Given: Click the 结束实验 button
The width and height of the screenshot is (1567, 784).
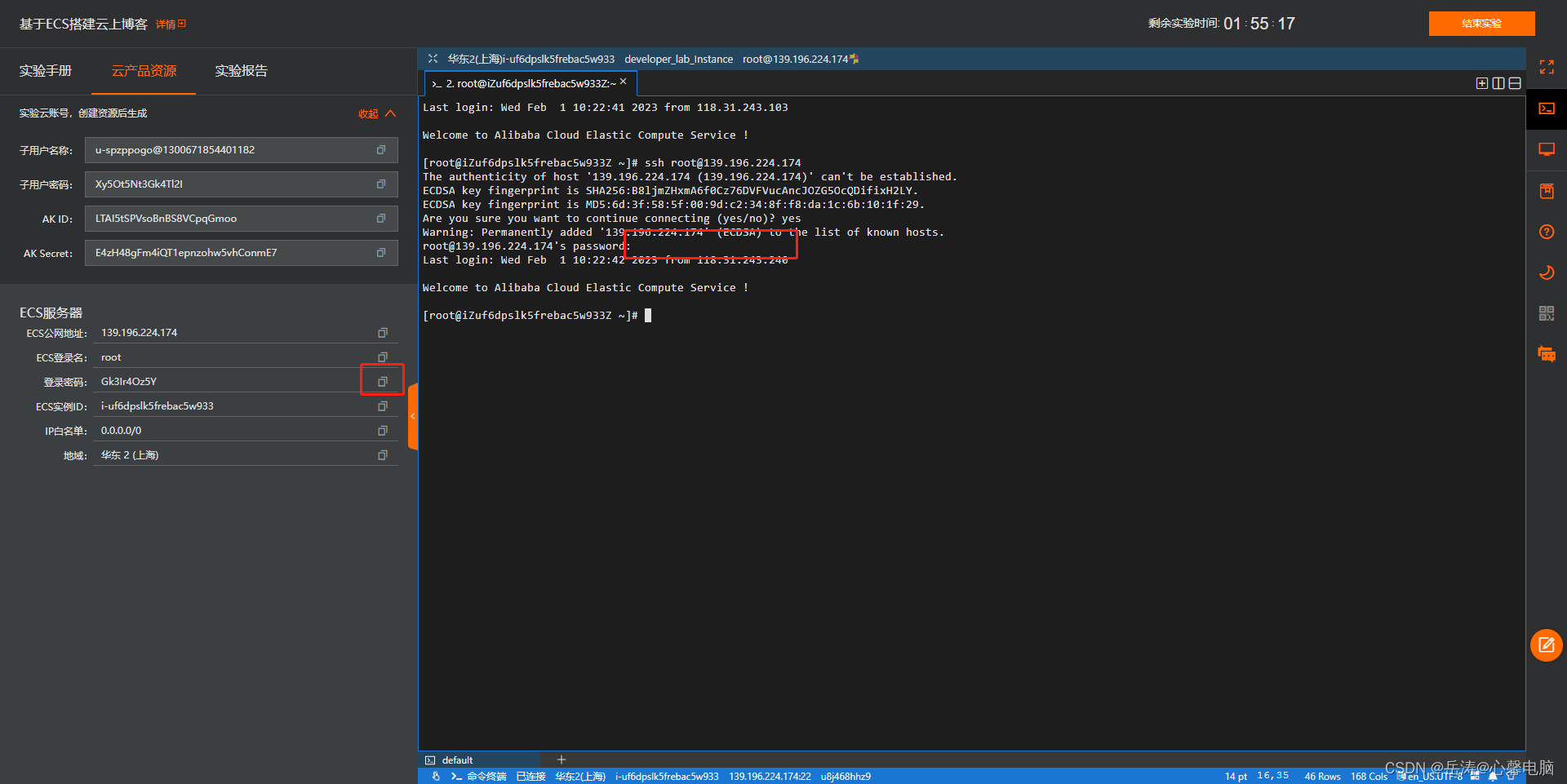Looking at the screenshot, I should point(1481,24).
